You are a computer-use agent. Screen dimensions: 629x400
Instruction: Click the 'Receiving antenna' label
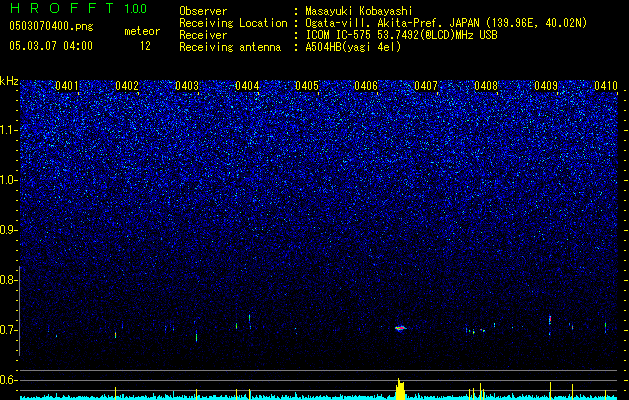coord(230,47)
